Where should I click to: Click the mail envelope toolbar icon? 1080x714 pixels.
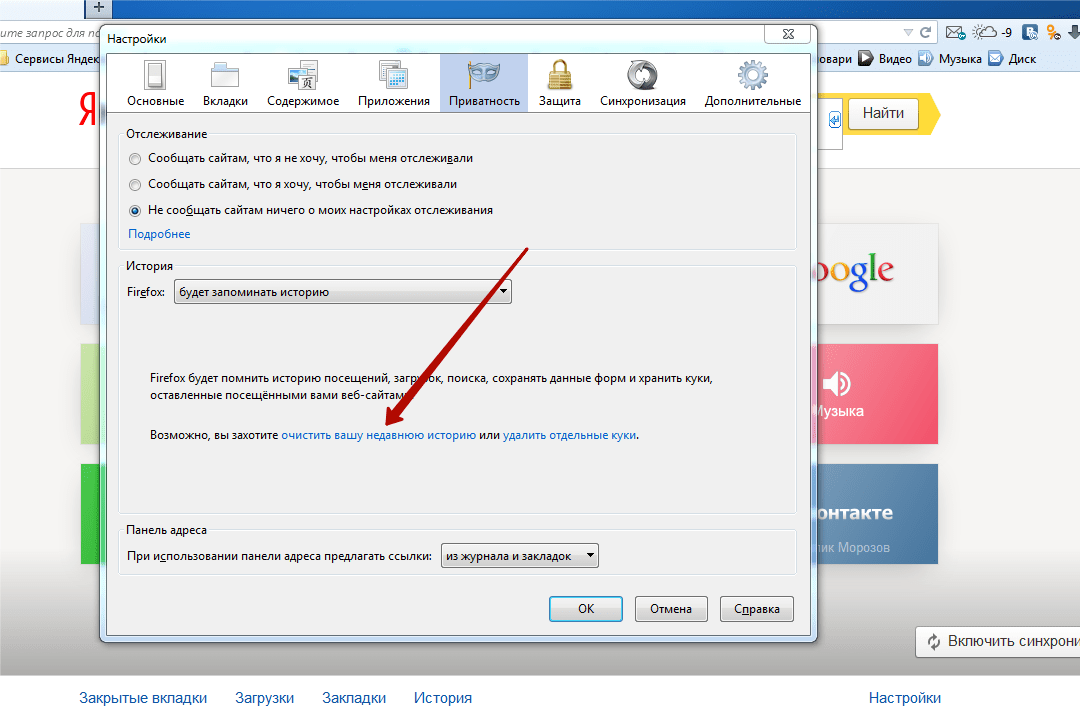(954, 32)
